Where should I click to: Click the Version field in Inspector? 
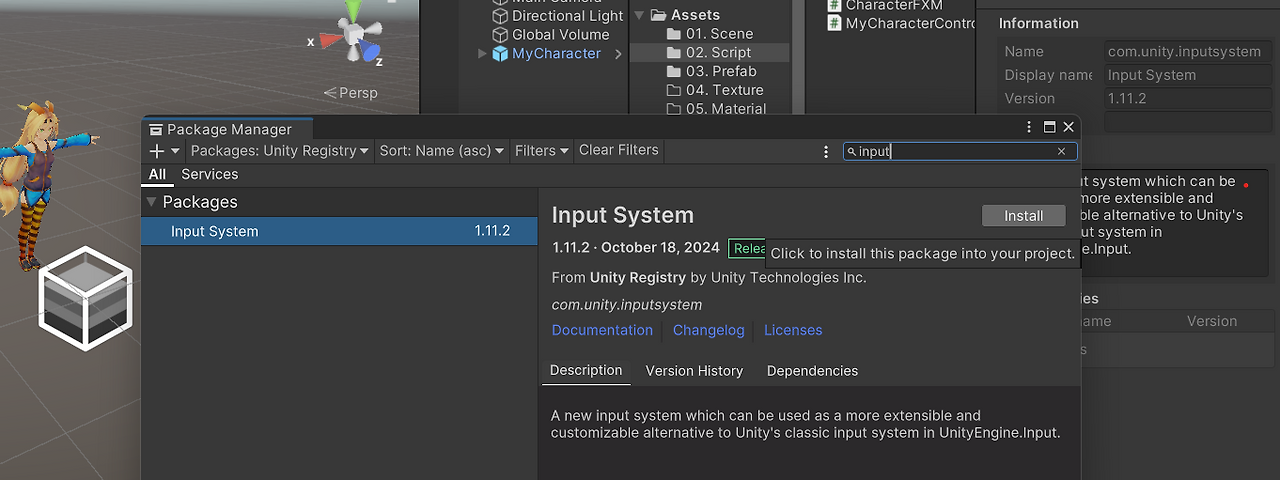1188,98
